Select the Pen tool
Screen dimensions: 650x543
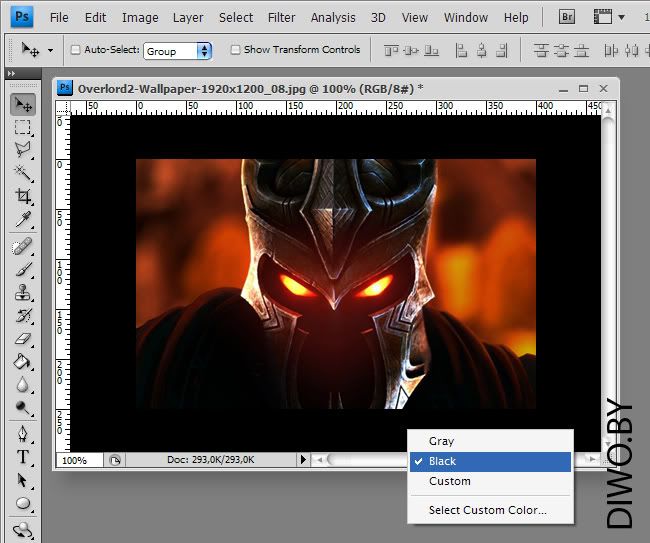[x=23, y=435]
